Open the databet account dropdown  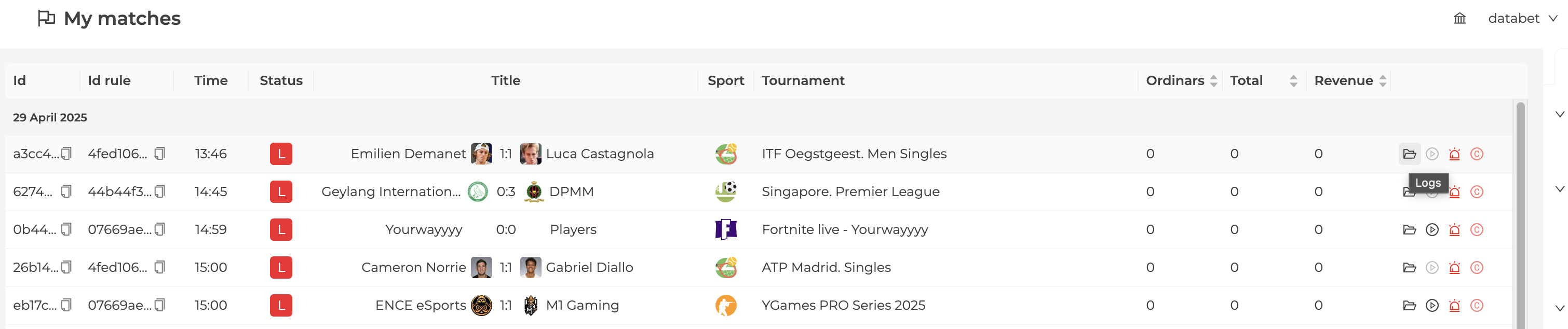pos(1522,18)
